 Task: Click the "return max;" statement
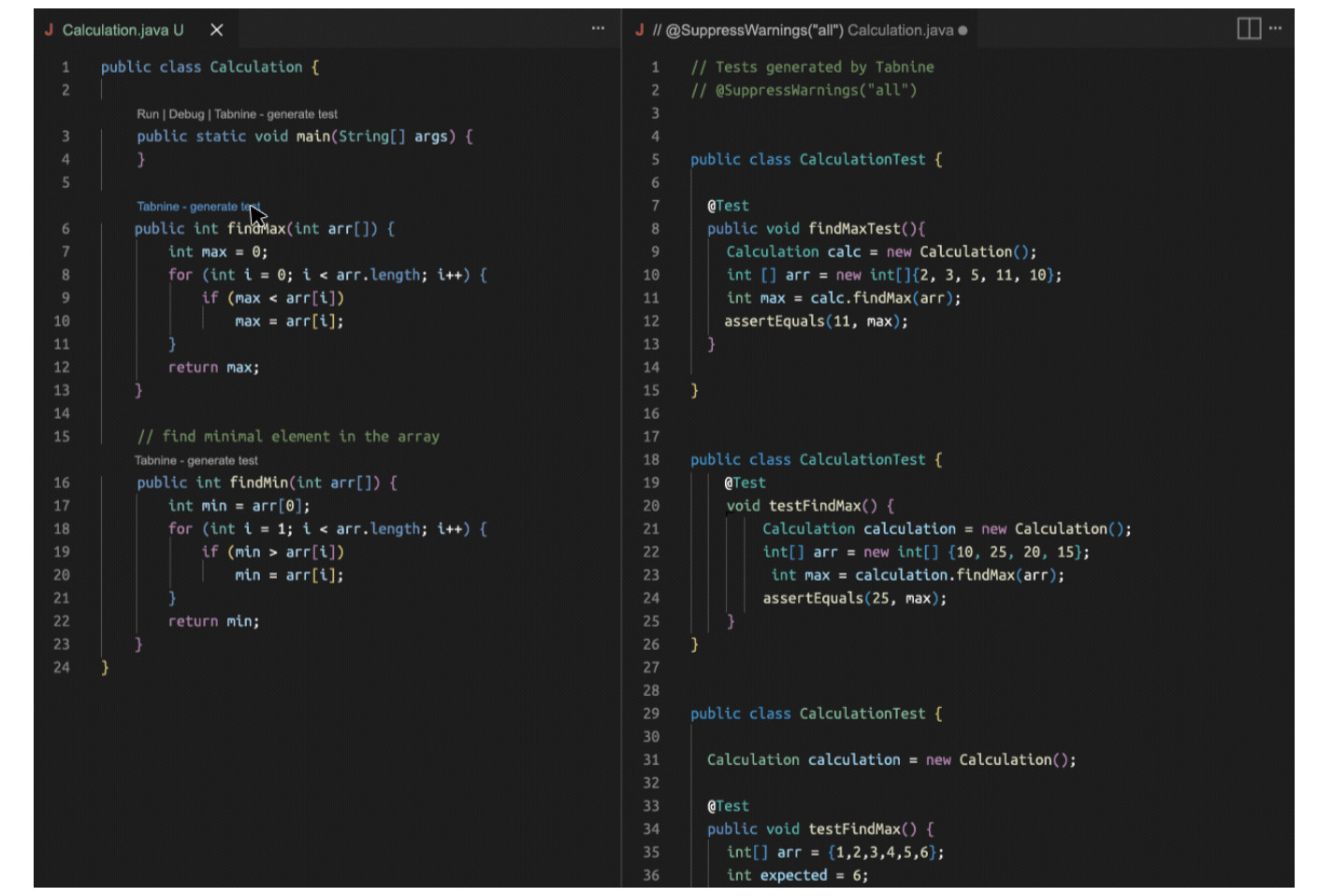213,368
